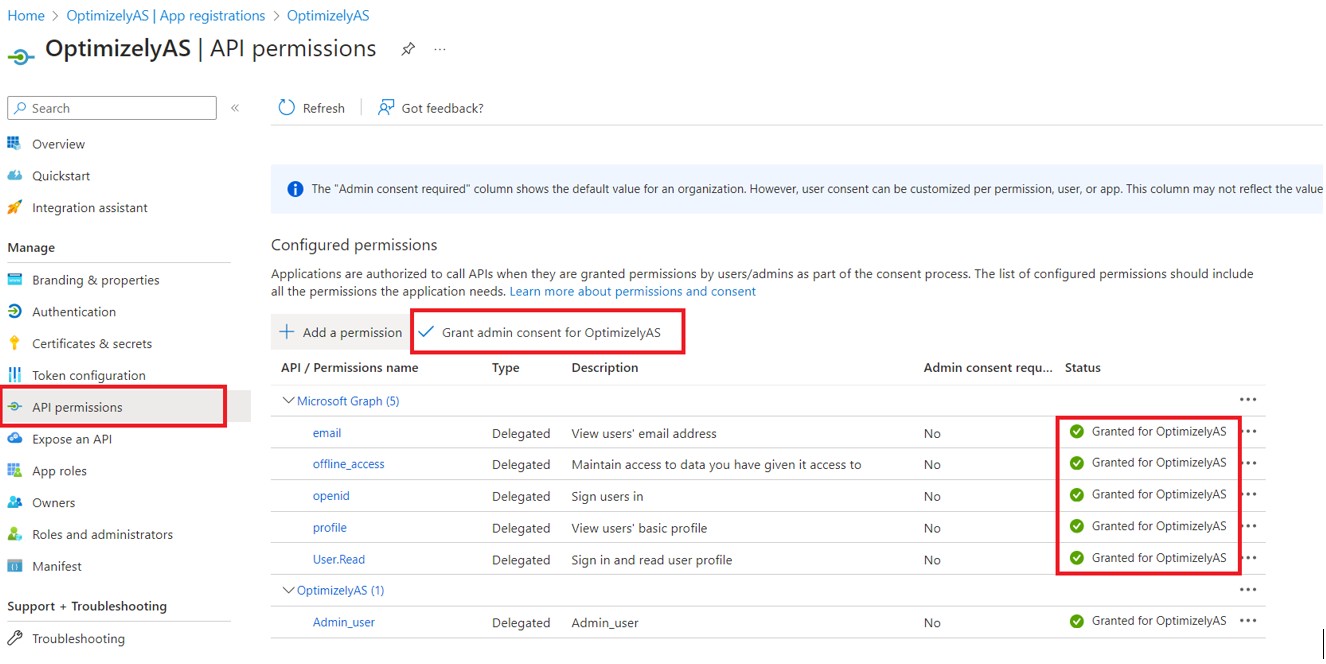Click the Status column header
This screenshot has height=664, width=1326.
1083,368
